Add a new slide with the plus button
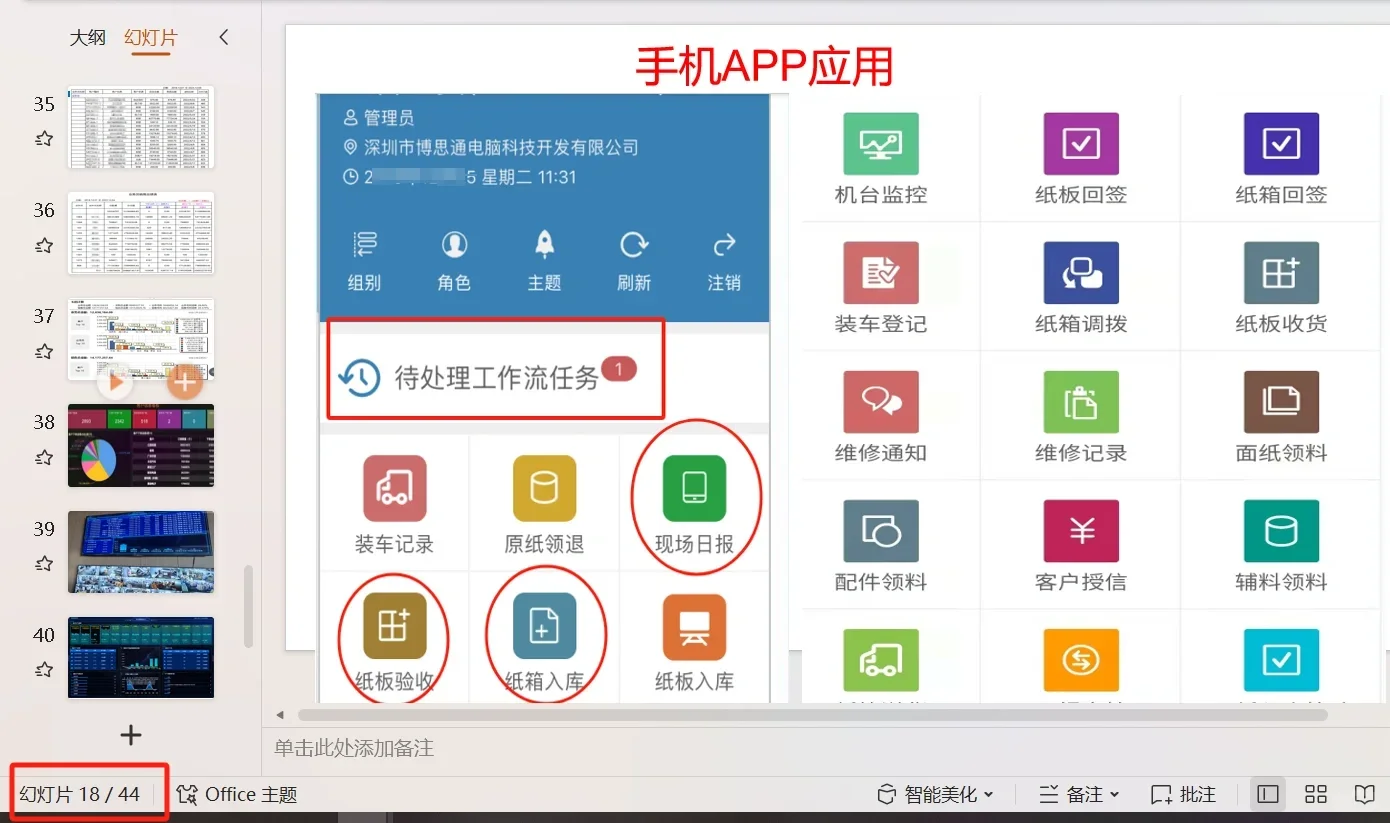This screenshot has height=823, width=1390. (x=130, y=735)
